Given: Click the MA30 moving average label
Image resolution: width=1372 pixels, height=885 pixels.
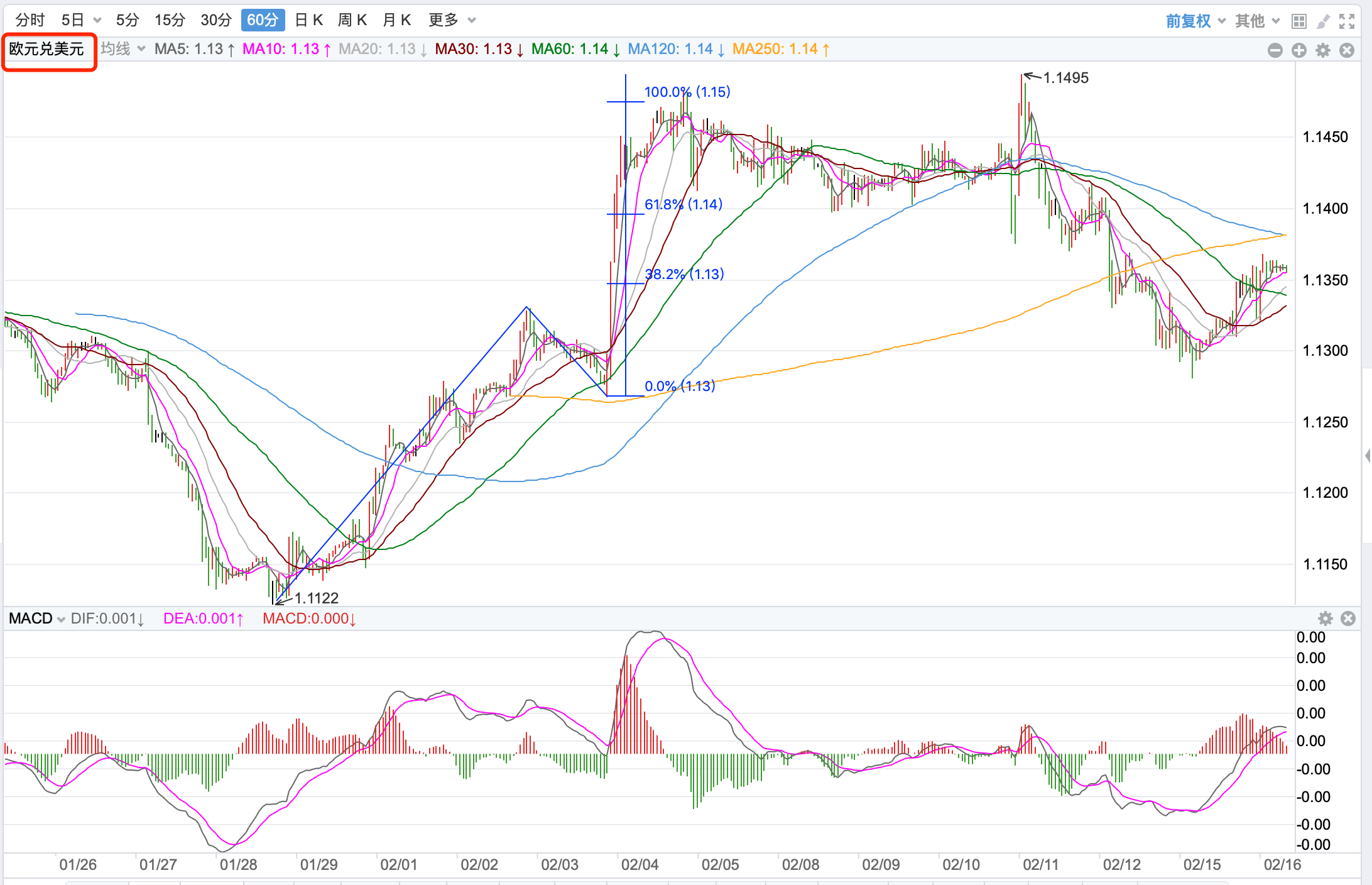Looking at the screenshot, I should 480,49.
